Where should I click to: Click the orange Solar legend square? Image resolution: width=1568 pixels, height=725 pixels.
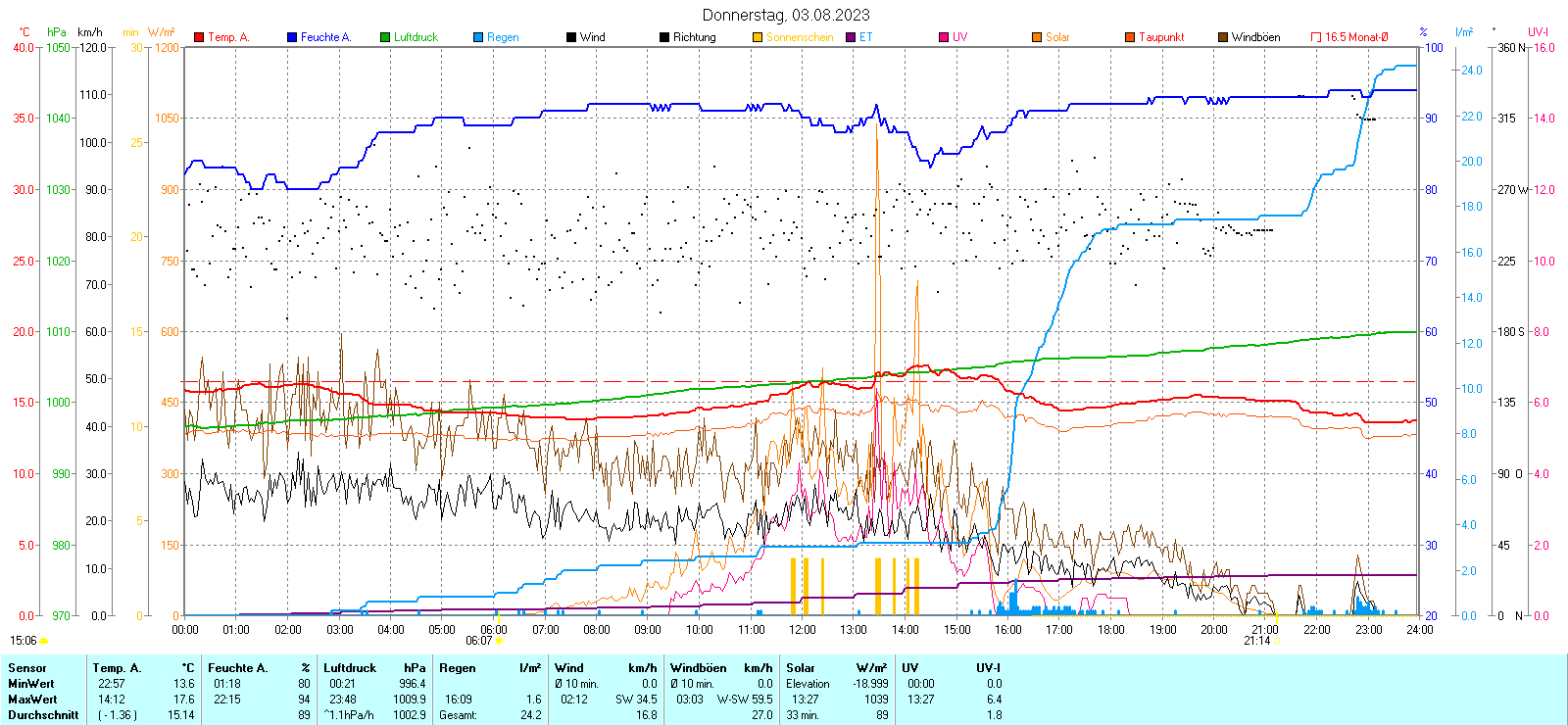coord(1037,37)
